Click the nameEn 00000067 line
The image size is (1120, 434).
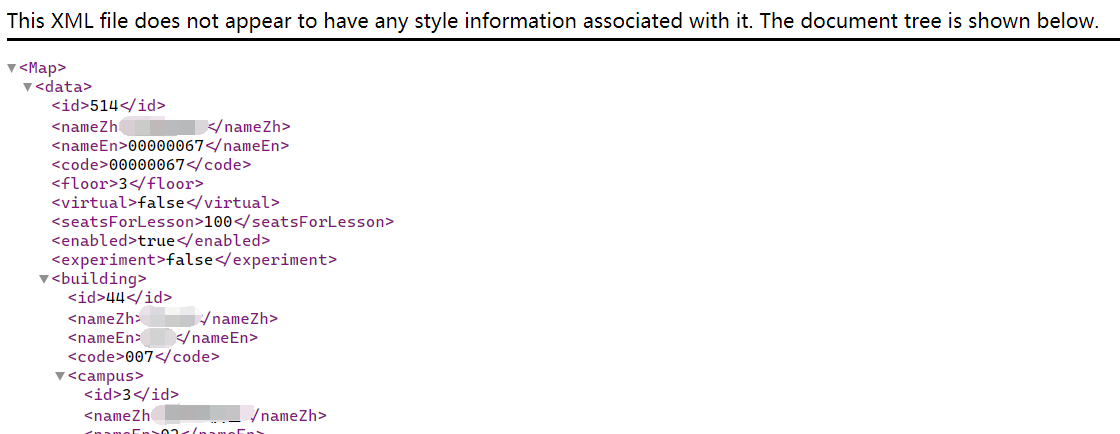coord(170,146)
